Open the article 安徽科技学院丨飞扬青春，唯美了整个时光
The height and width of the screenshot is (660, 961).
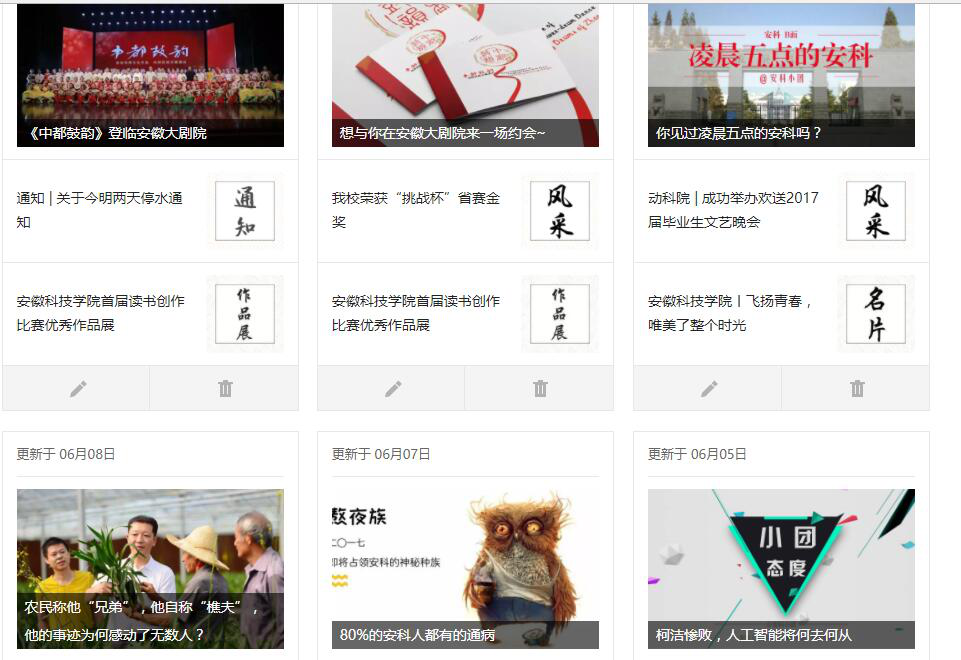[732, 313]
